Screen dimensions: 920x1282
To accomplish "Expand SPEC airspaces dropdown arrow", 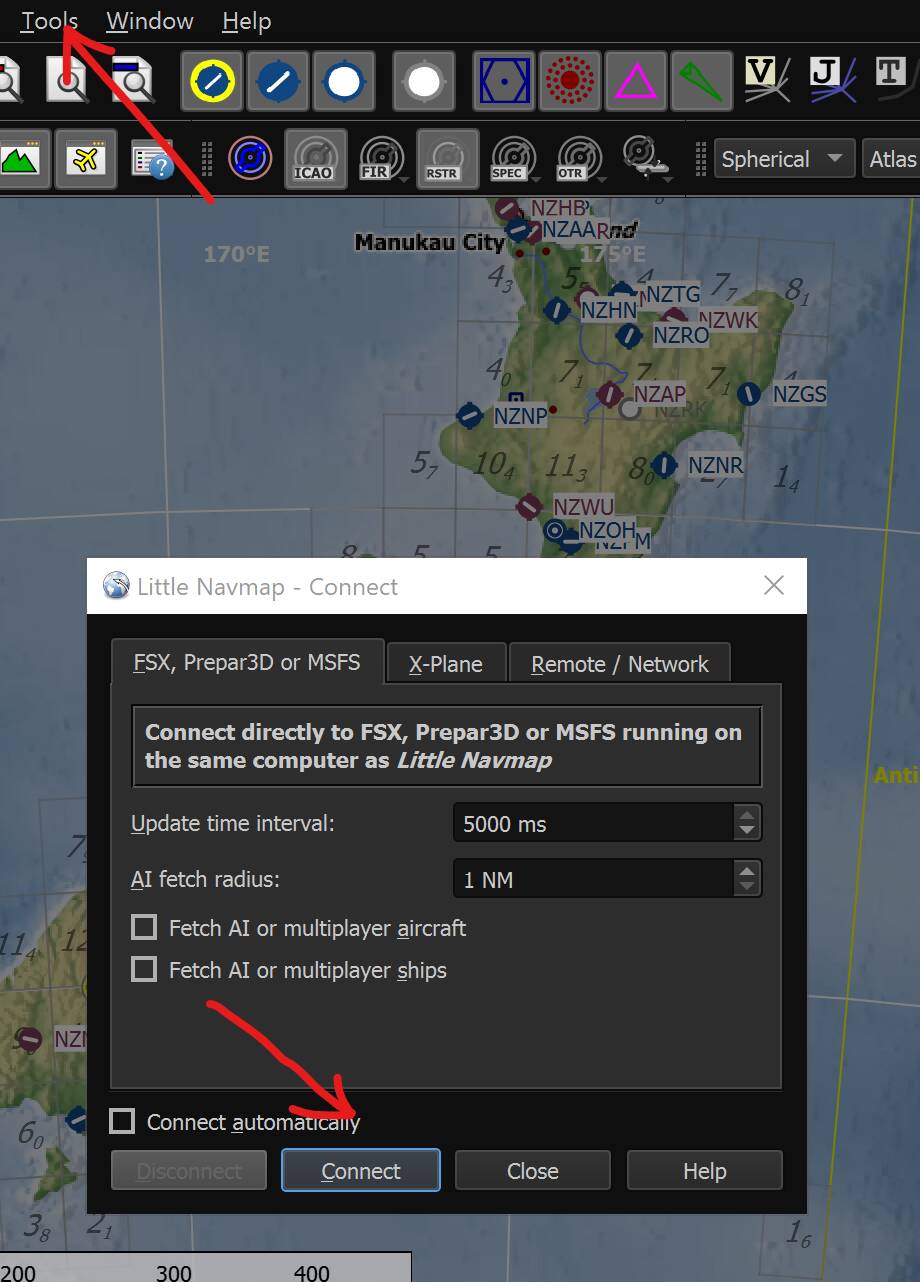I will (538, 179).
